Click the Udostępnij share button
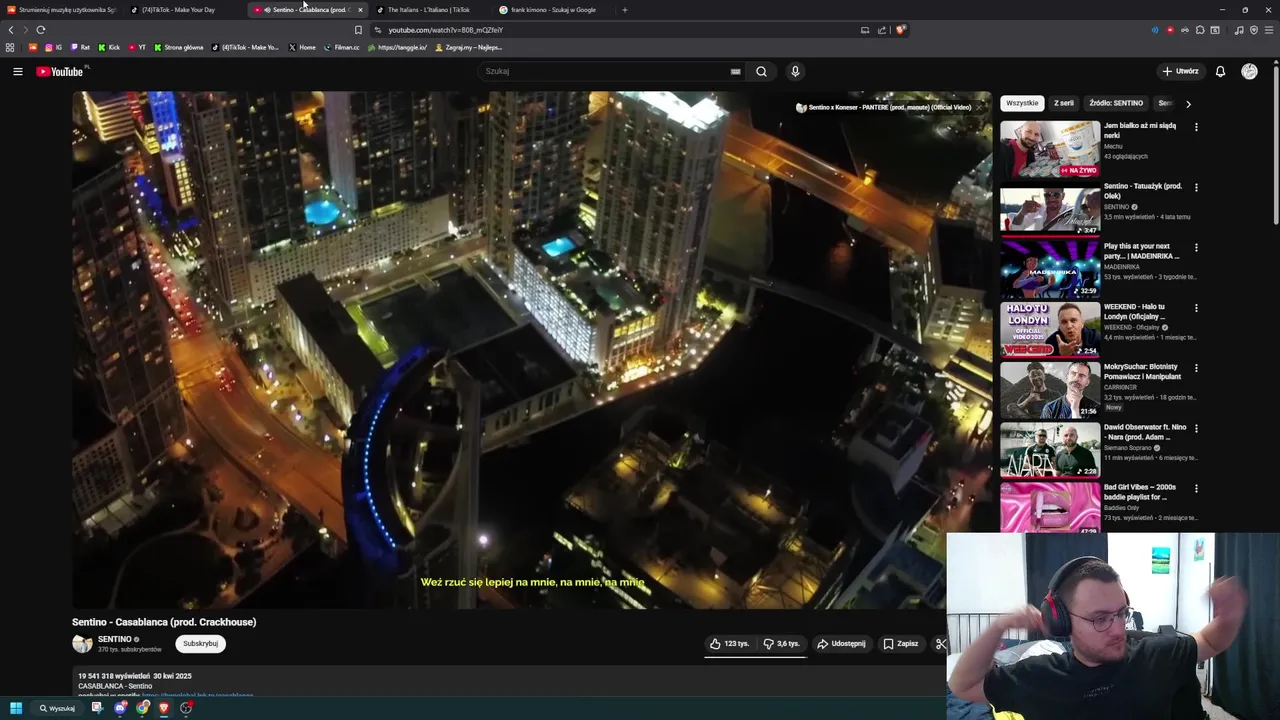 (x=841, y=644)
